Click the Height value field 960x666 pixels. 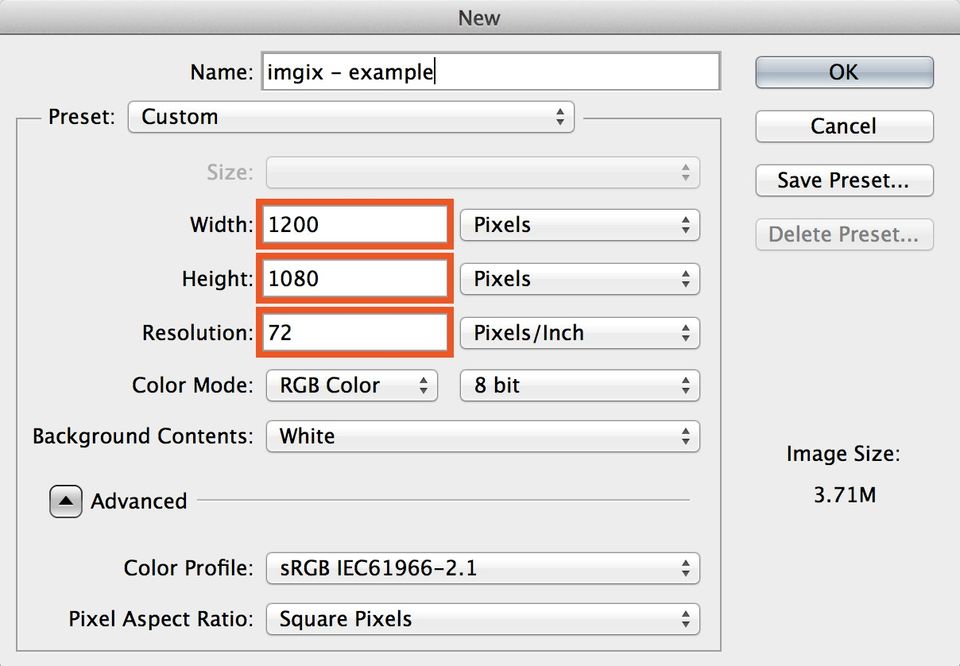pyautogui.click(x=355, y=279)
